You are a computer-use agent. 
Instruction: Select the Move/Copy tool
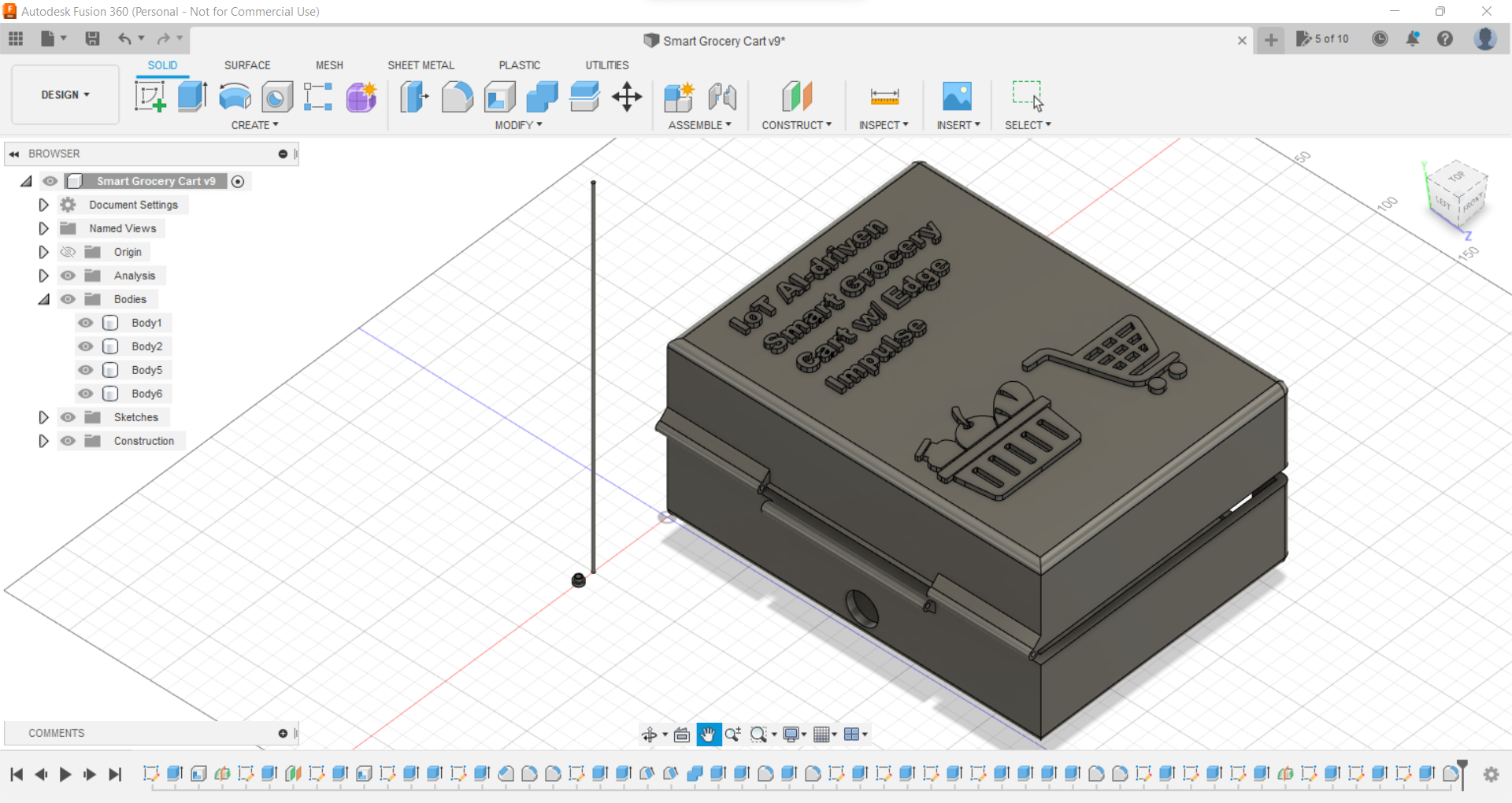(627, 97)
